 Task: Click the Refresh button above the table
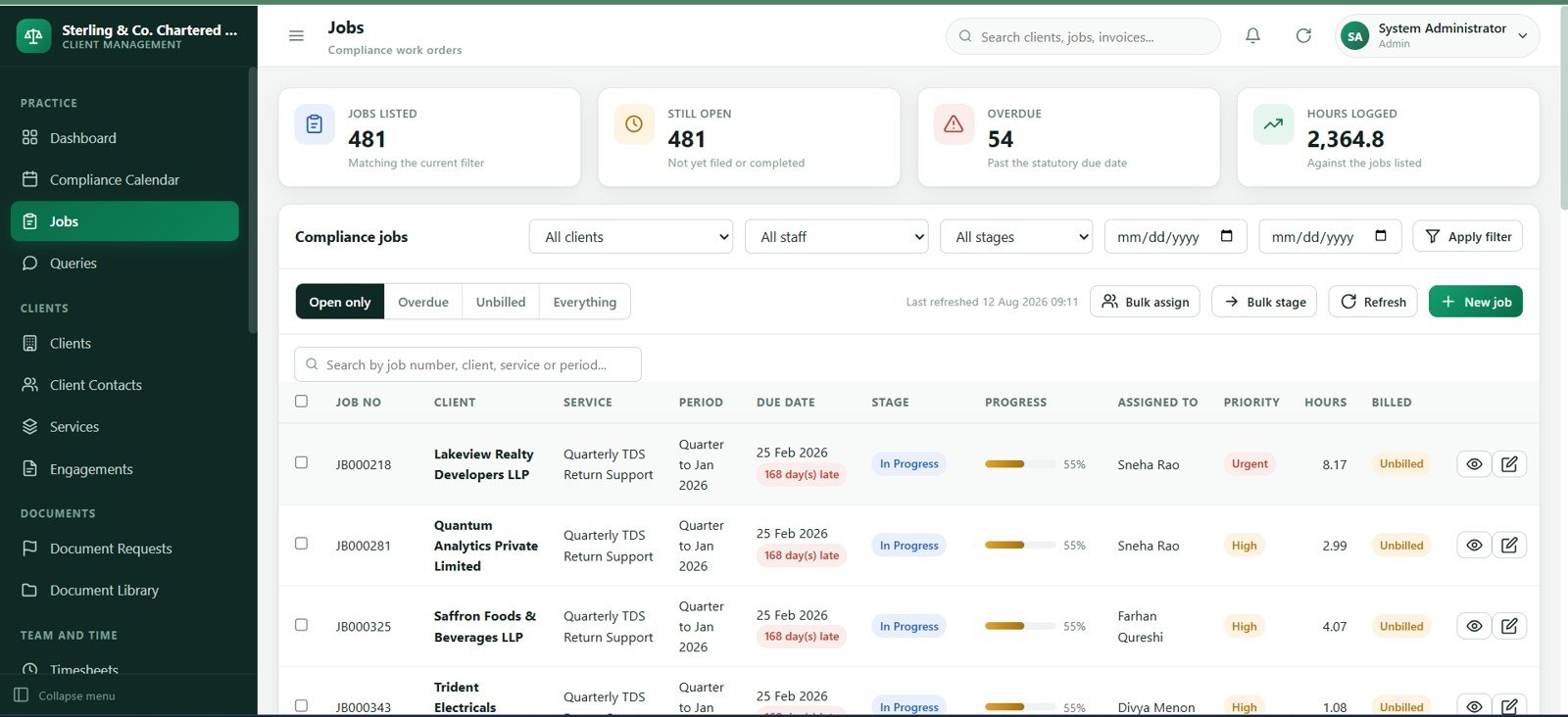(1373, 302)
